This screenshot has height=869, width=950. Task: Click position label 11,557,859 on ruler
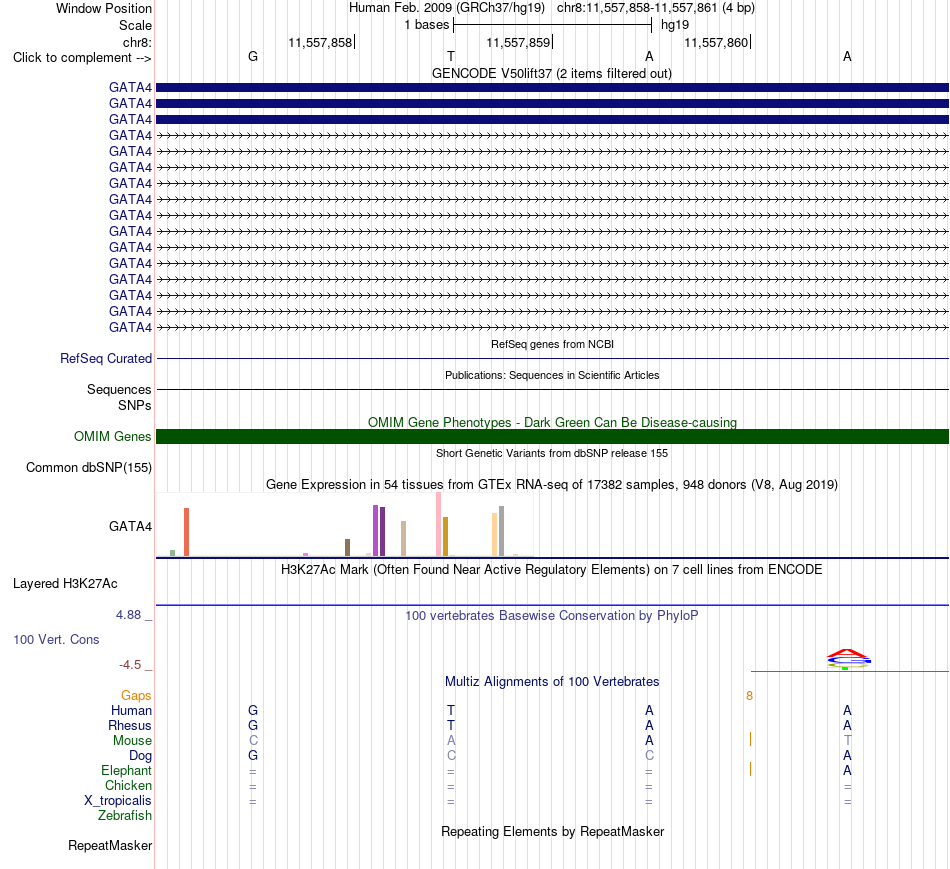pos(518,42)
